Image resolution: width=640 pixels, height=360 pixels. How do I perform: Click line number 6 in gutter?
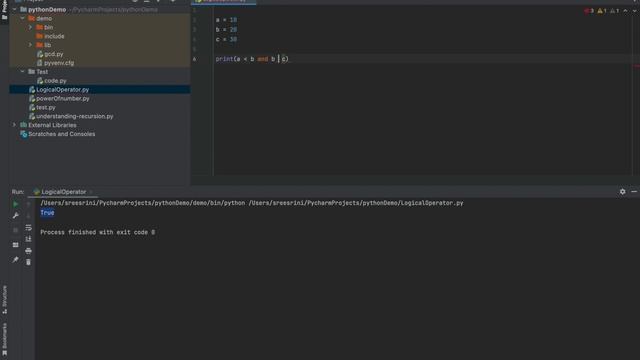(194, 59)
